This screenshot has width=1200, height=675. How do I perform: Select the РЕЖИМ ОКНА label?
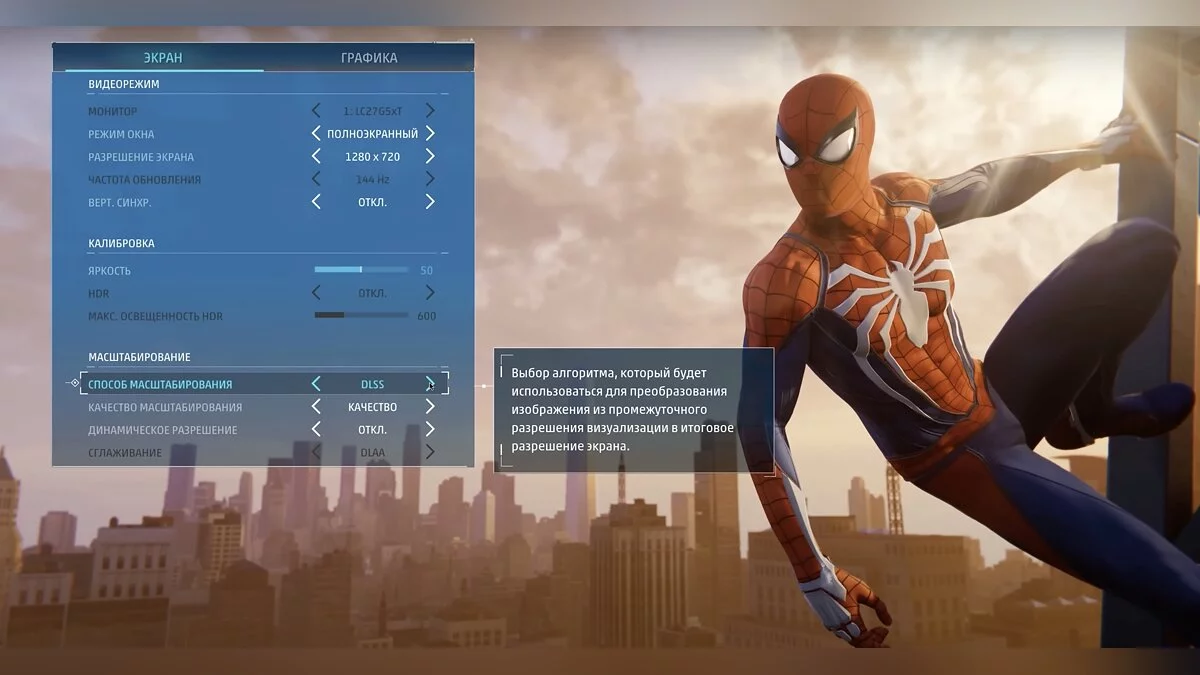[x=121, y=134]
